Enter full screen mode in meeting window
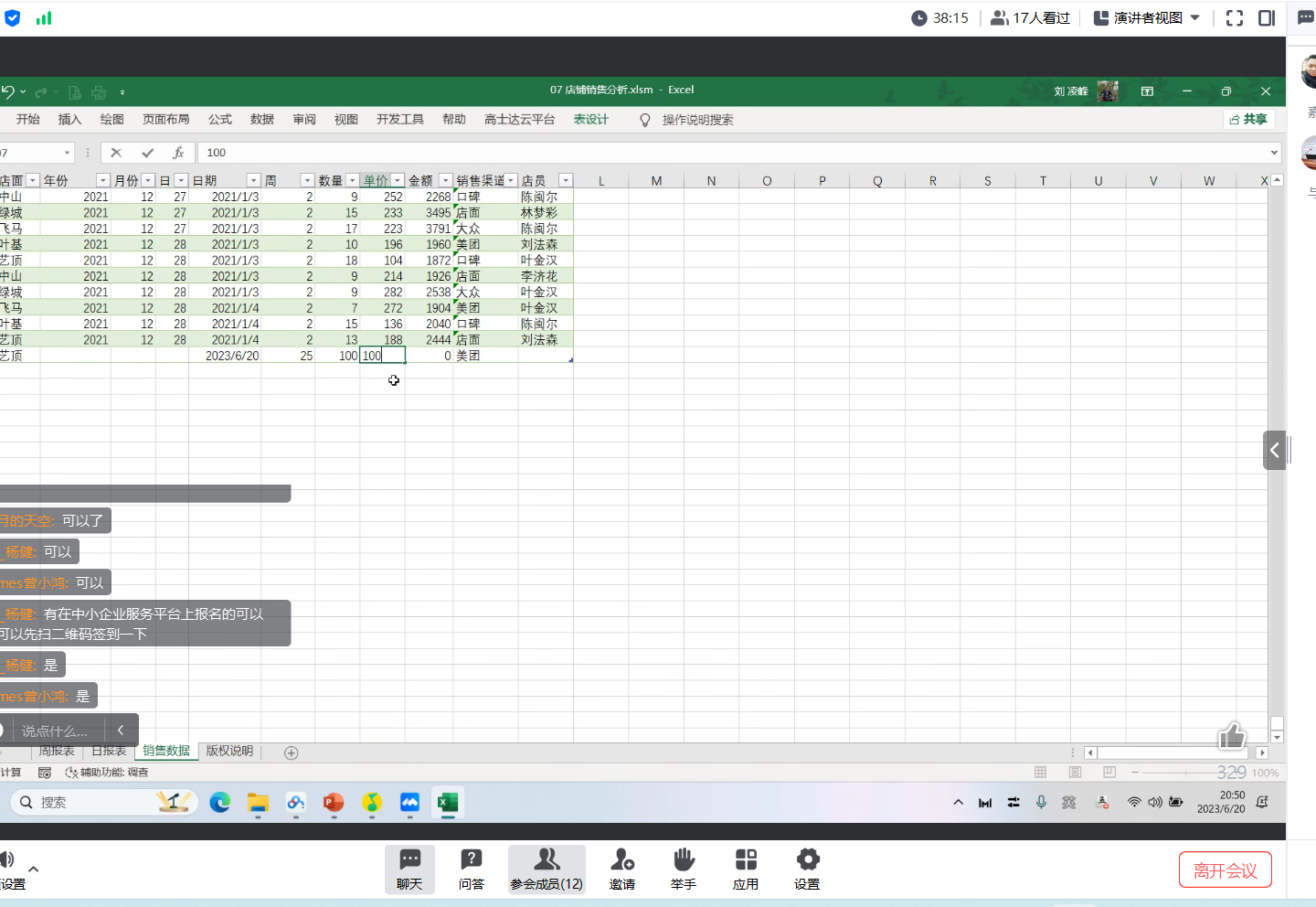The image size is (1316, 907). coord(1235,18)
